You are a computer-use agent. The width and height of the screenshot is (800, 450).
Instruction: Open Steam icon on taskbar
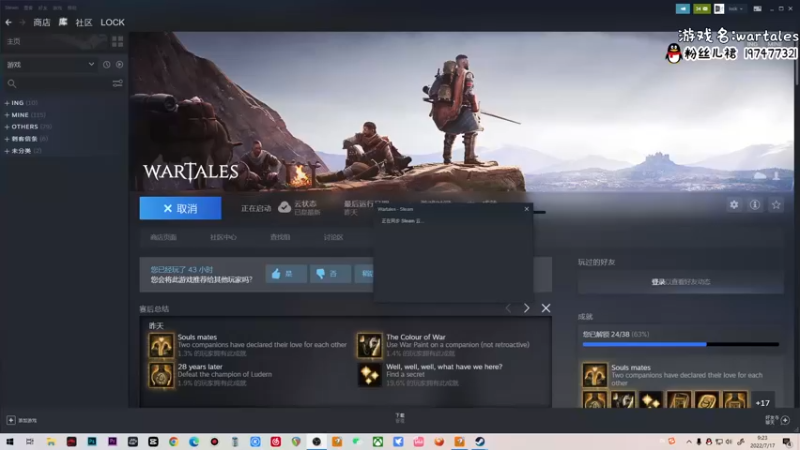480,441
